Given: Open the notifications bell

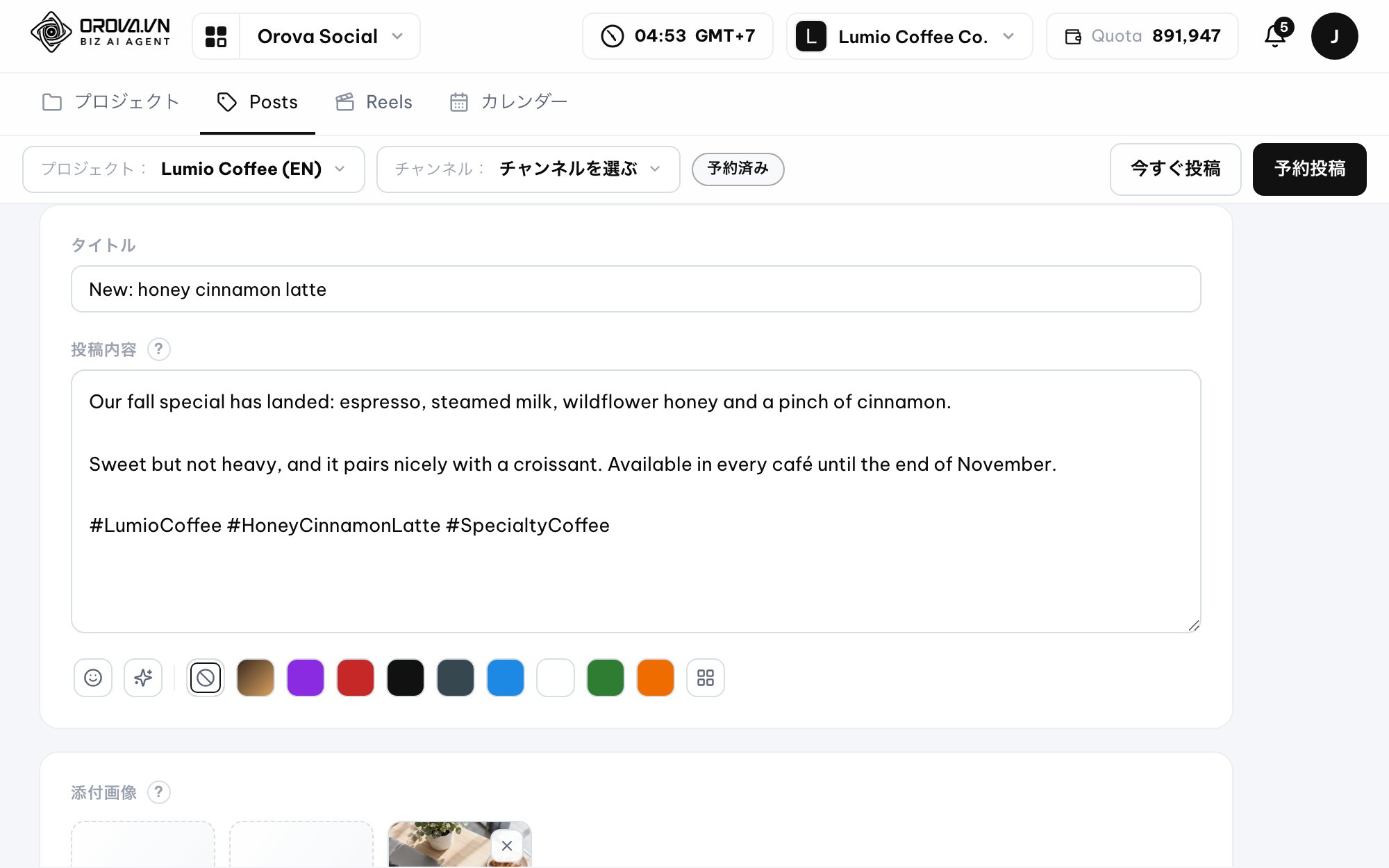Looking at the screenshot, I should tap(1276, 35).
